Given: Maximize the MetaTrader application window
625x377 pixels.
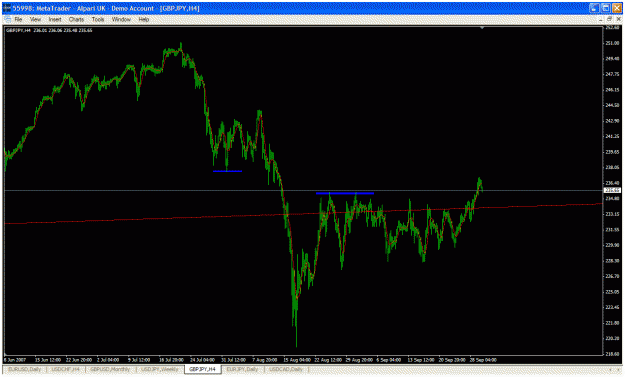Looking at the screenshot, I should pos(605,8).
